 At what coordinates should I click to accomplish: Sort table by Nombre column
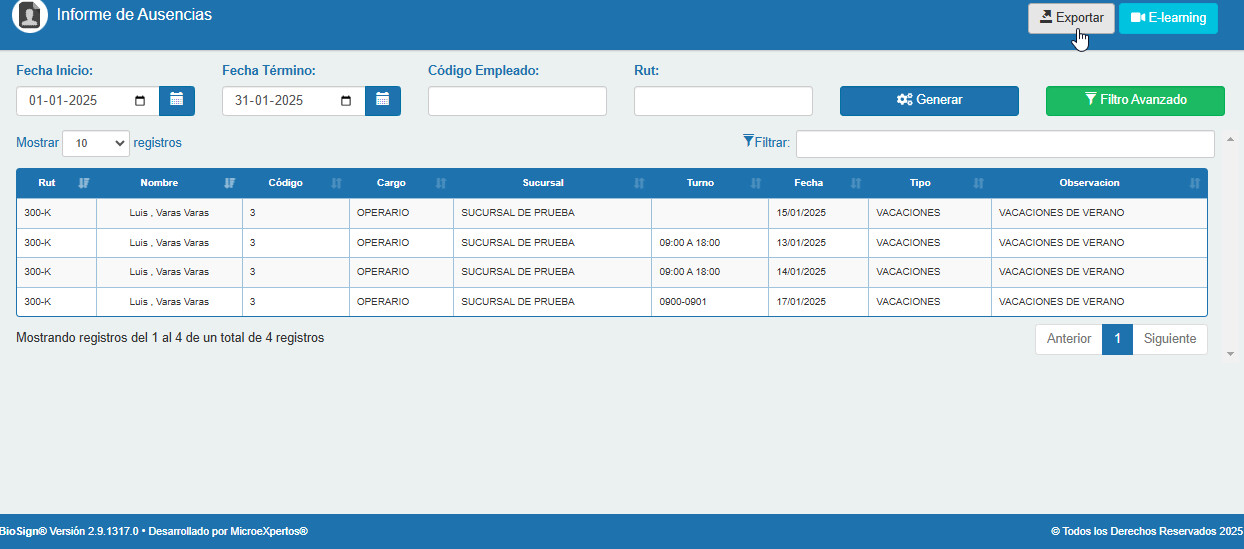pyautogui.click(x=170, y=183)
